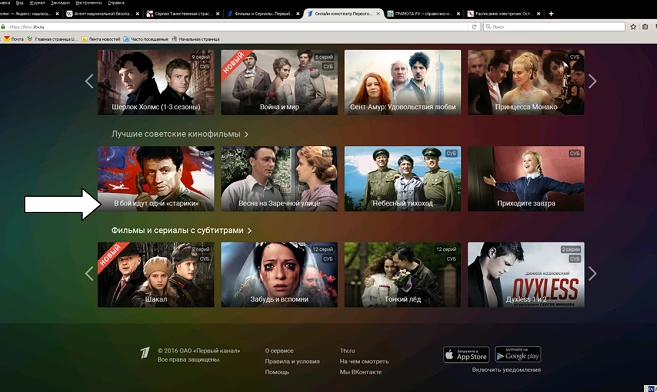The image size is (657, 392).
Task: Open the Война и мир series thumbnail
Action: pyautogui.click(x=279, y=82)
